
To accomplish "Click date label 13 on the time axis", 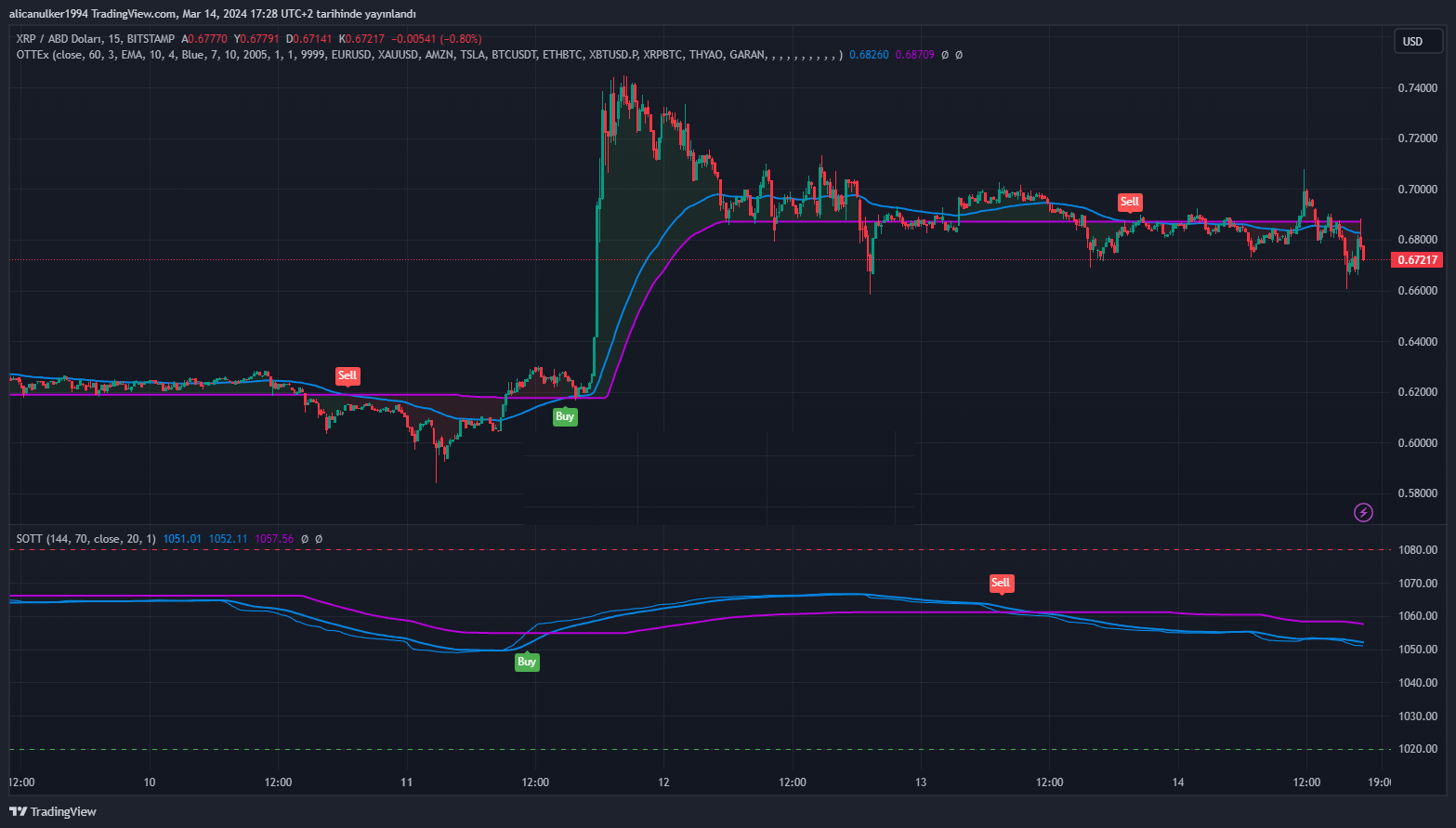I will coord(921,782).
